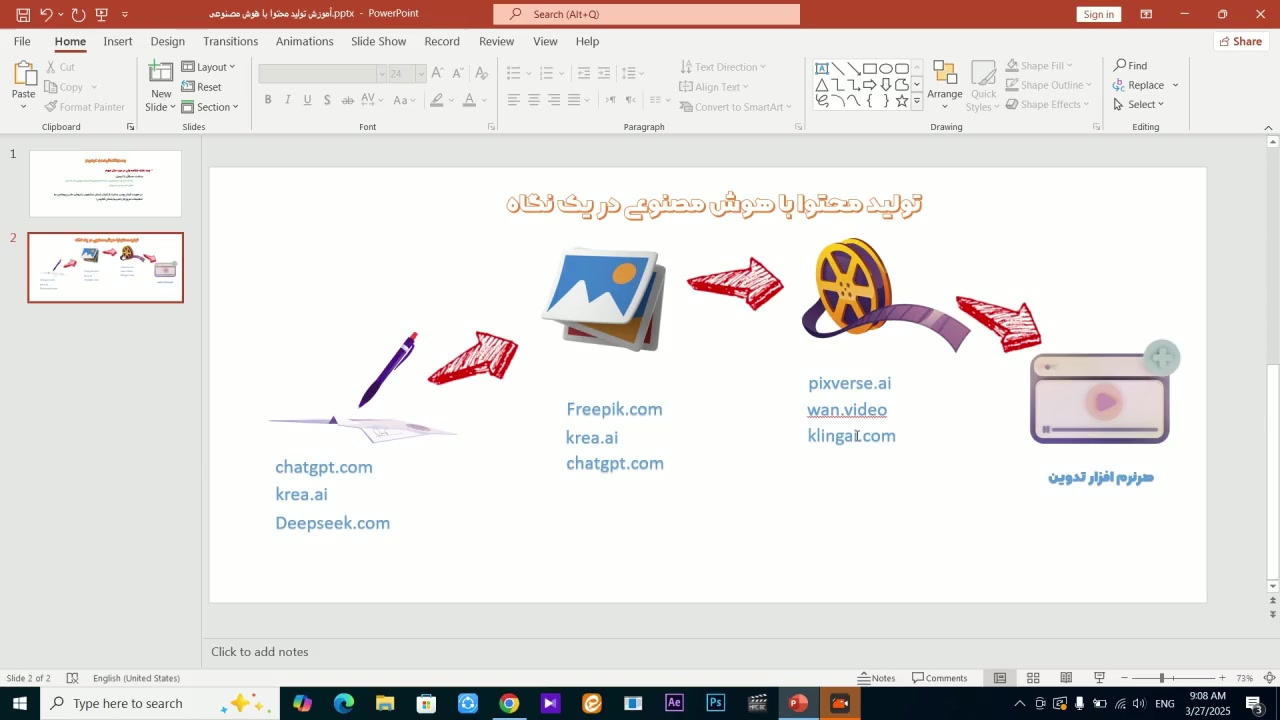
Task: Toggle Strikethrough formatting
Action: coord(348,100)
